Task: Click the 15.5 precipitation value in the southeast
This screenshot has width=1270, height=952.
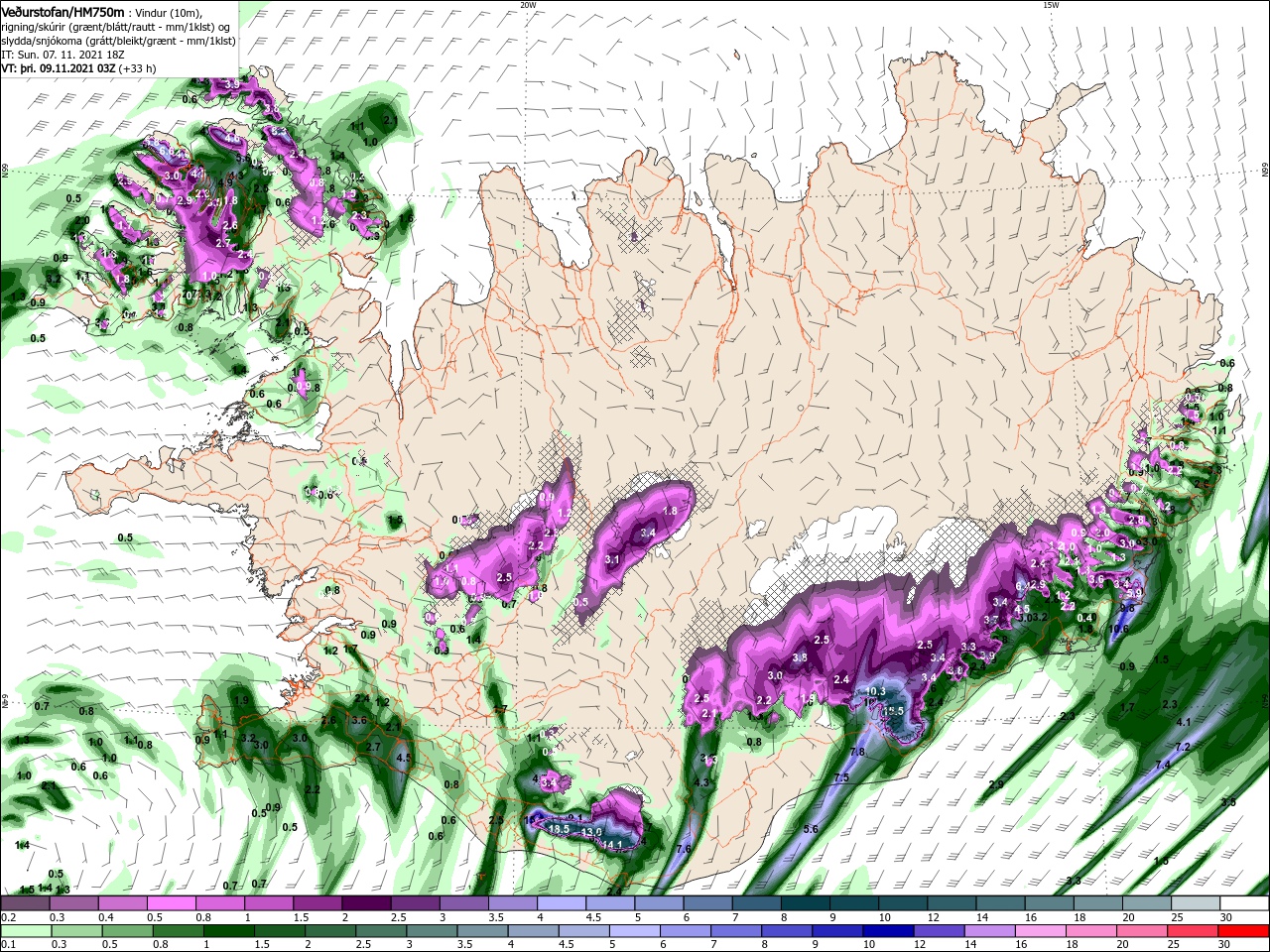Action: pyautogui.click(x=895, y=711)
